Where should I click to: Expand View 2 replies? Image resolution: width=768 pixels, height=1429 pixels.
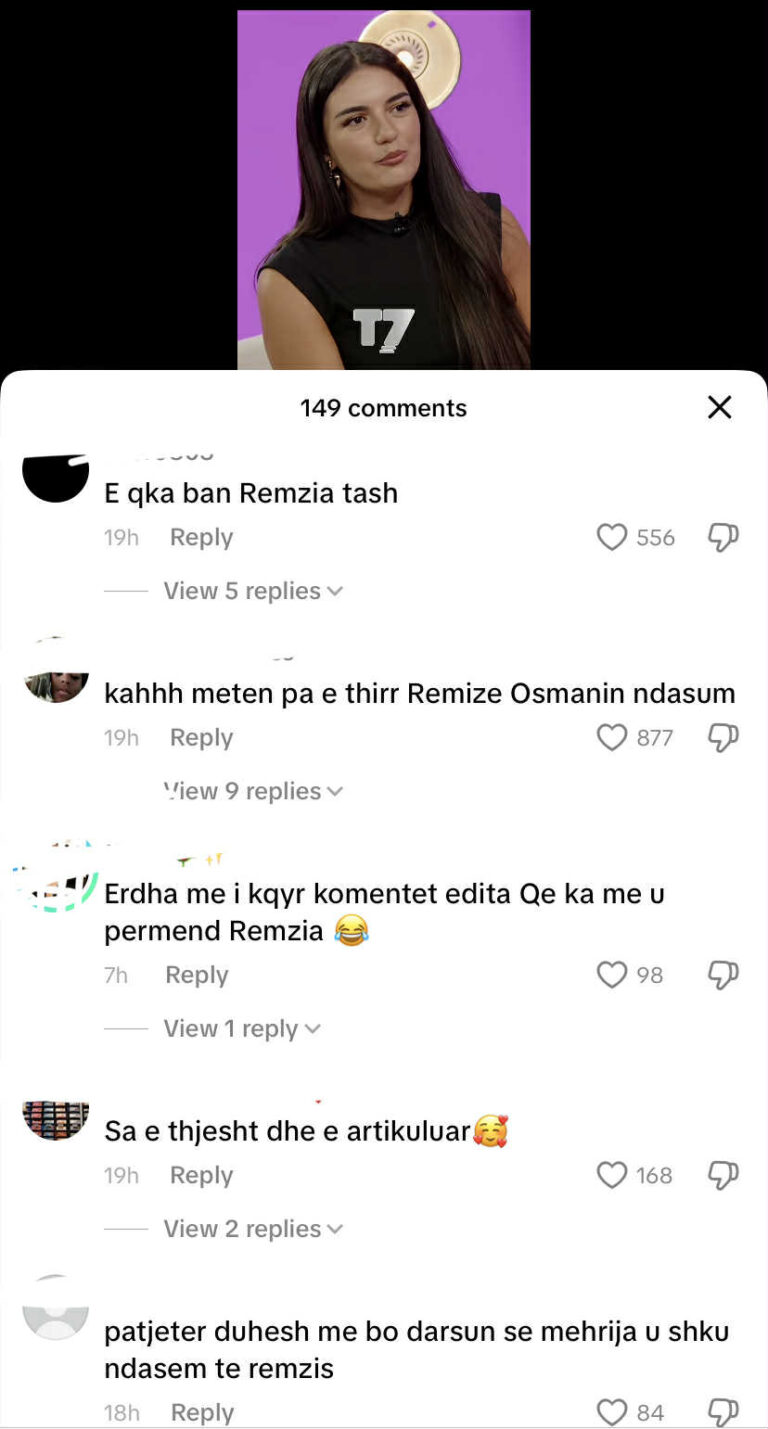point(253,1229)
